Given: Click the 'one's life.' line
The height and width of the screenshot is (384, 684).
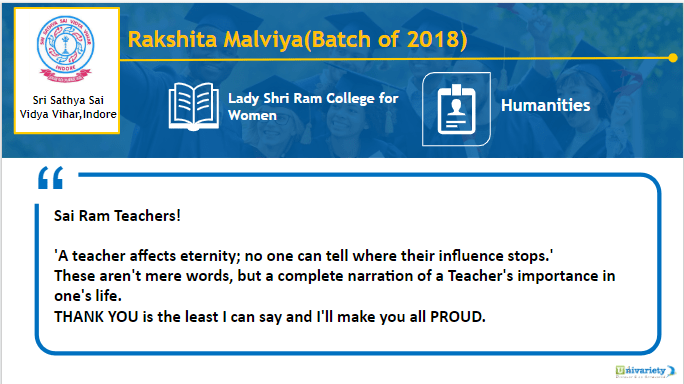Looking at the screenshot, I should [88, 296].
